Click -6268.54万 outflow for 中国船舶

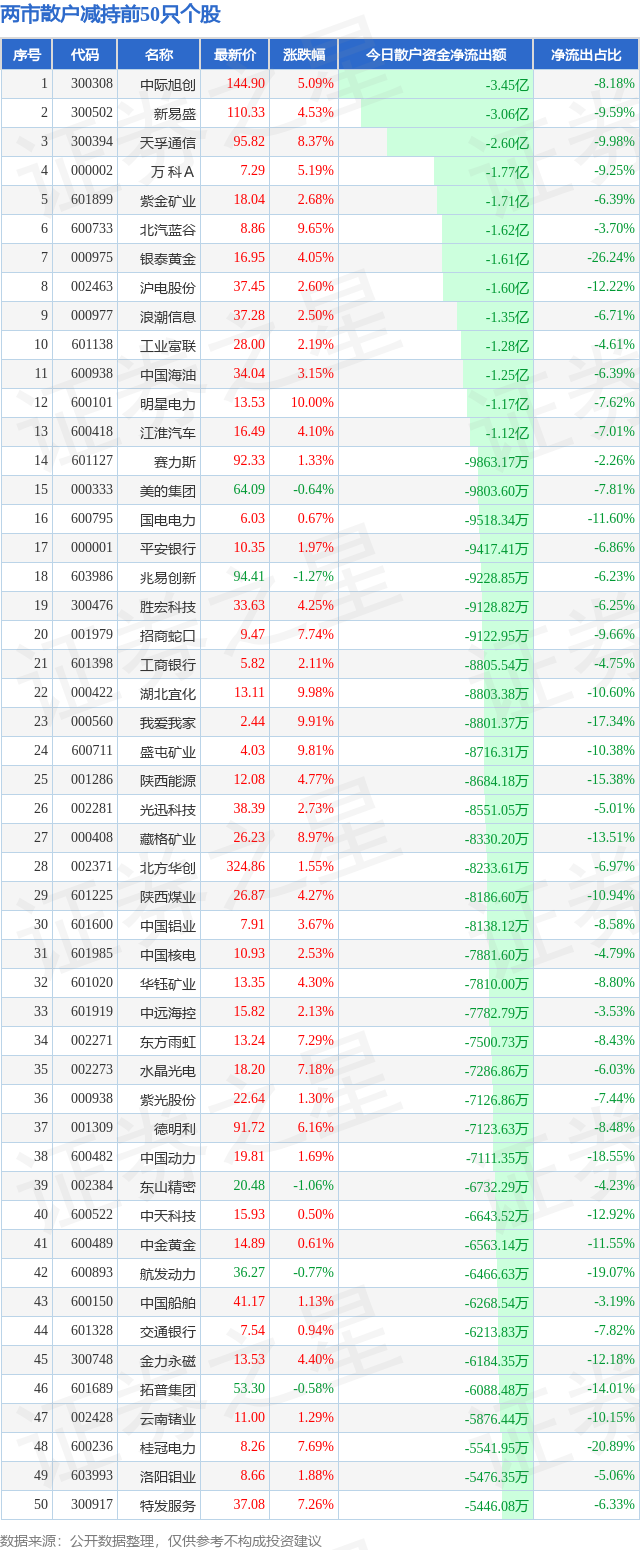(496, 1302)
